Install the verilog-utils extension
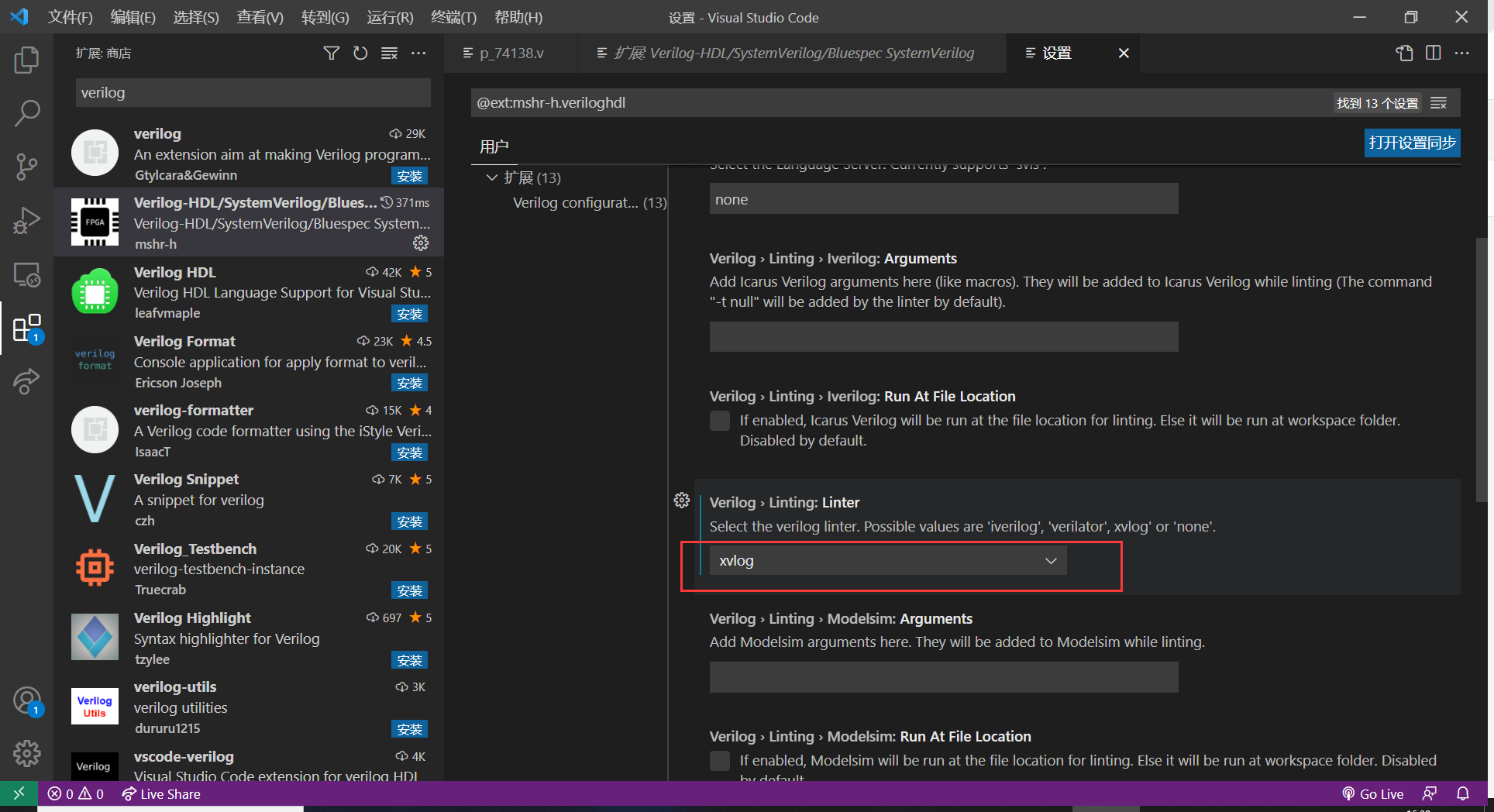 point(409,729)
